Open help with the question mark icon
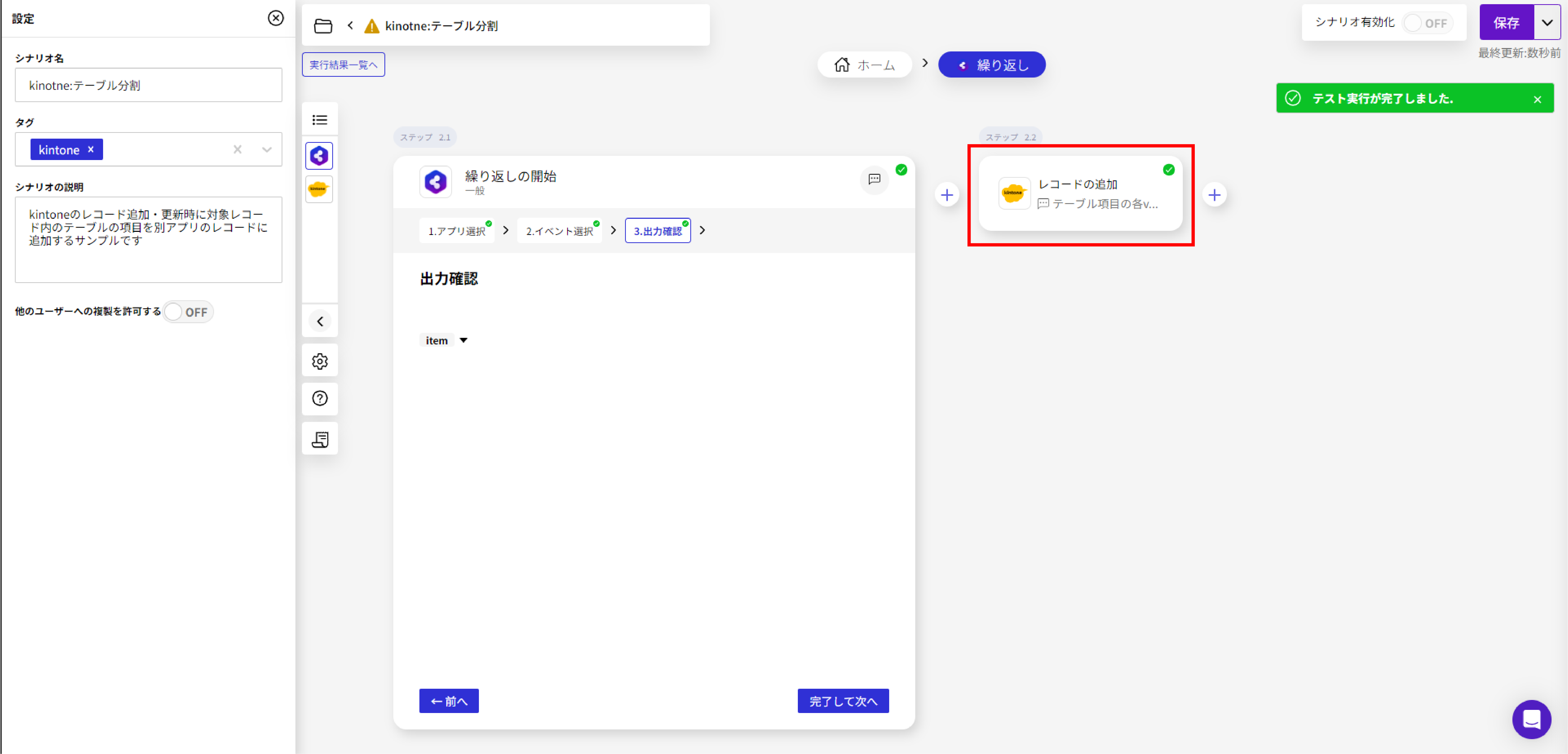Viewport: 1568px width, 754px height. coord(319,398)
